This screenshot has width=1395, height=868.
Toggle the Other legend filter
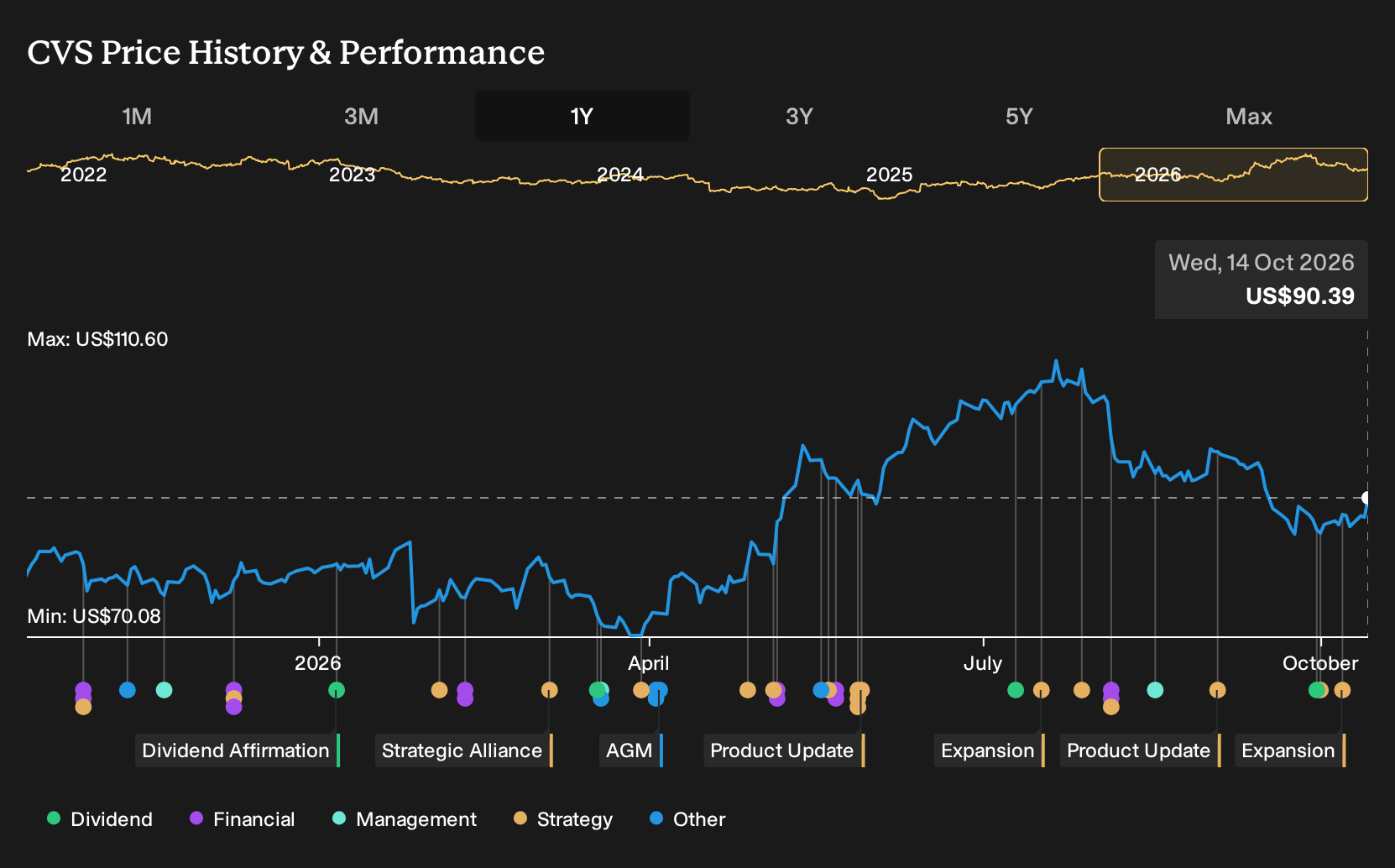pos(687,819)
